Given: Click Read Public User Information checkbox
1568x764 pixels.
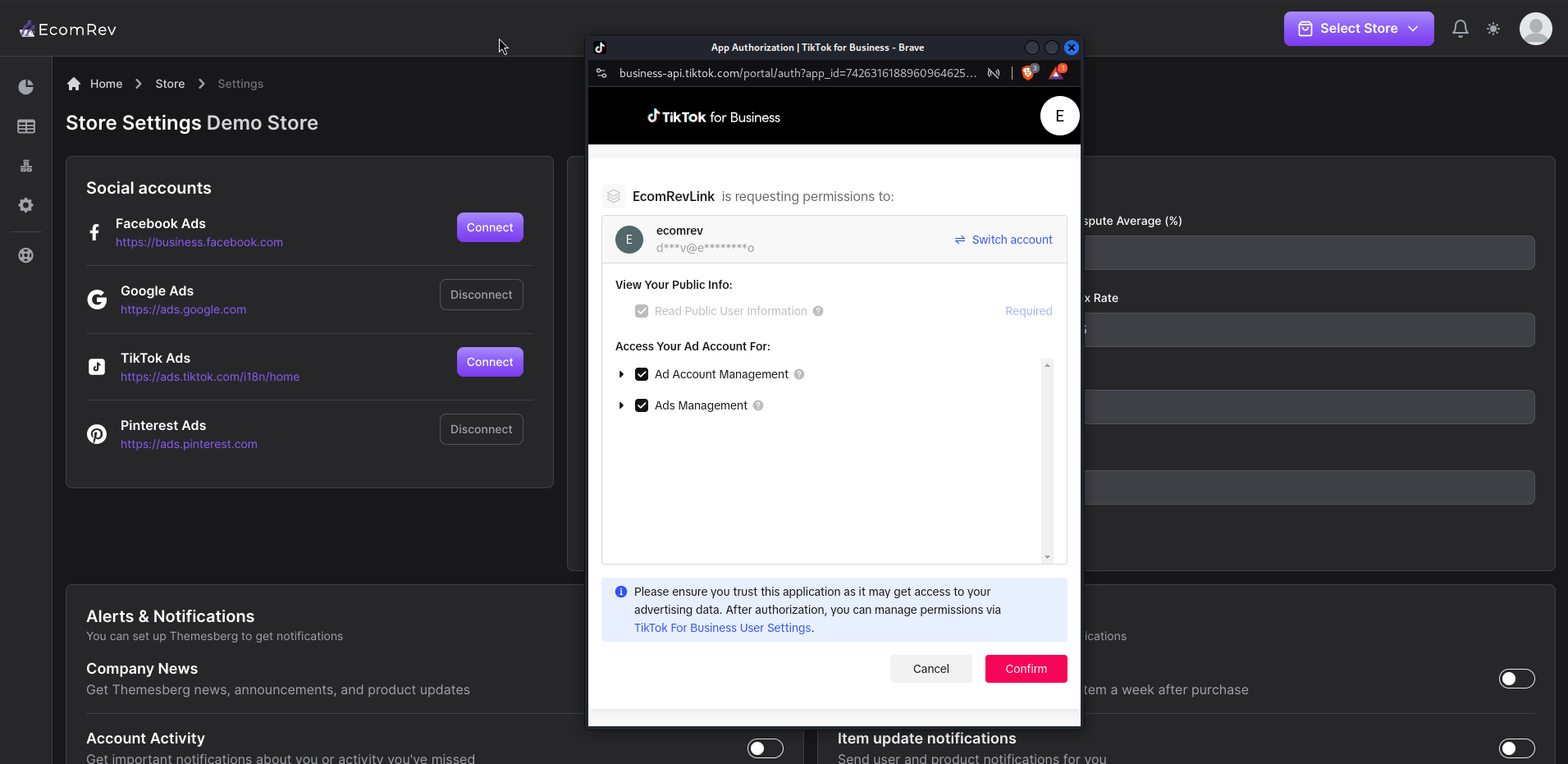Looking at the screenshot, I should click(x=642, y=311).
